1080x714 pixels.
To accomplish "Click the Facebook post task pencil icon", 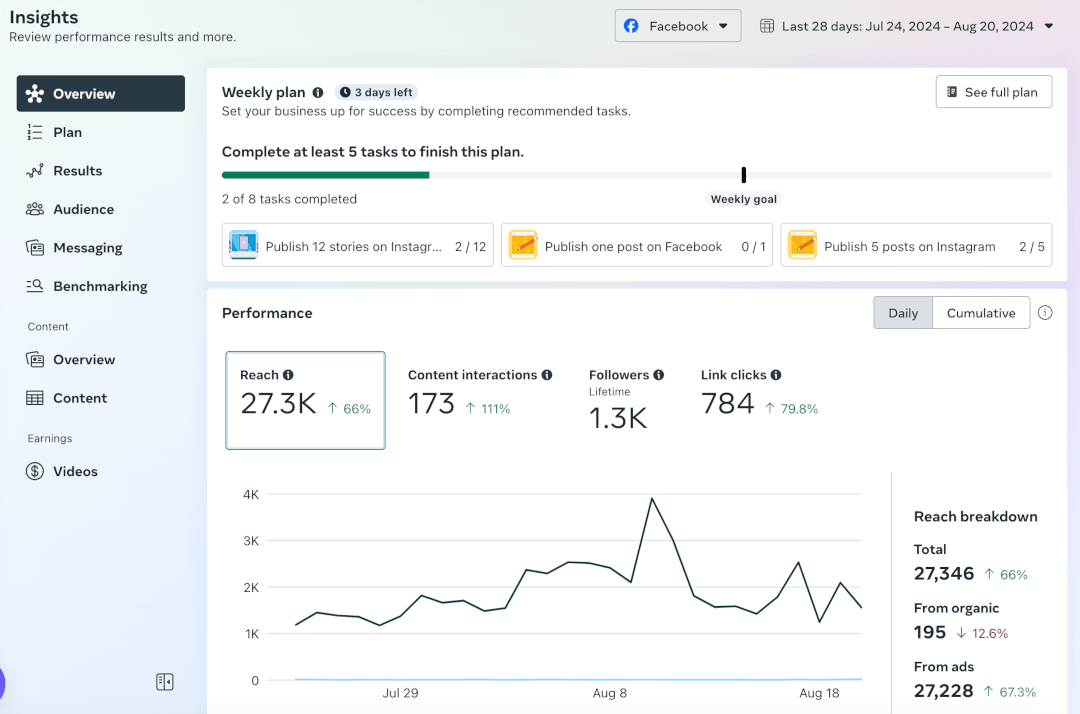I will tap(523, 245).
